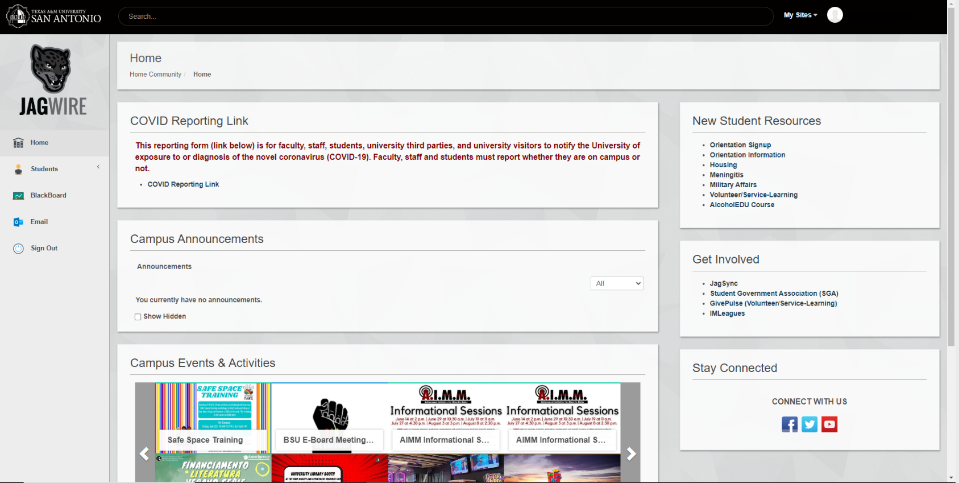This screenshot has width=959, height=483.
Task: Open the user profile avatar
Action: [835, 15]
